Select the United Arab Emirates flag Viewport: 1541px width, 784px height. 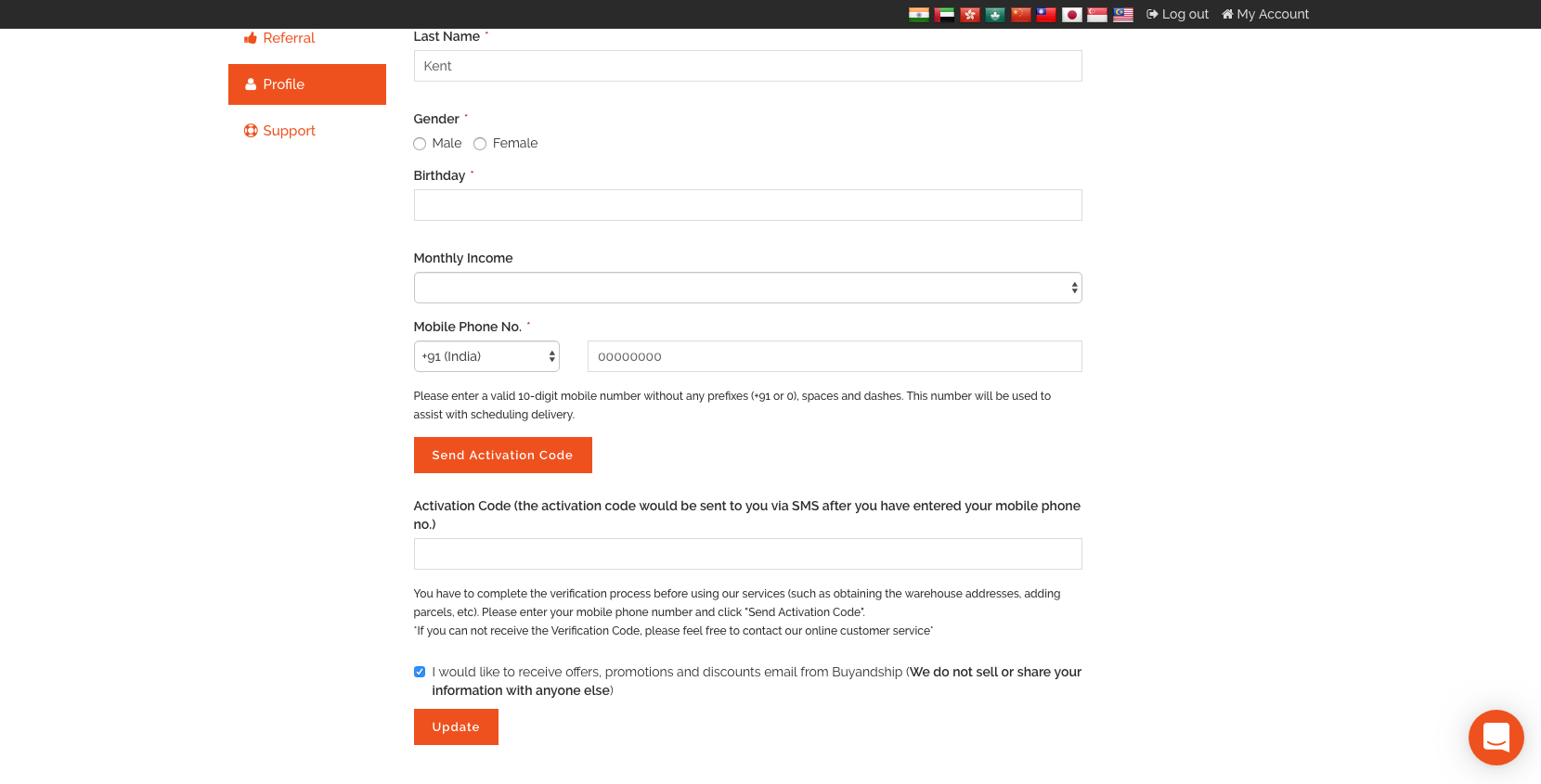pyautogui.click(x=944, y=14)
